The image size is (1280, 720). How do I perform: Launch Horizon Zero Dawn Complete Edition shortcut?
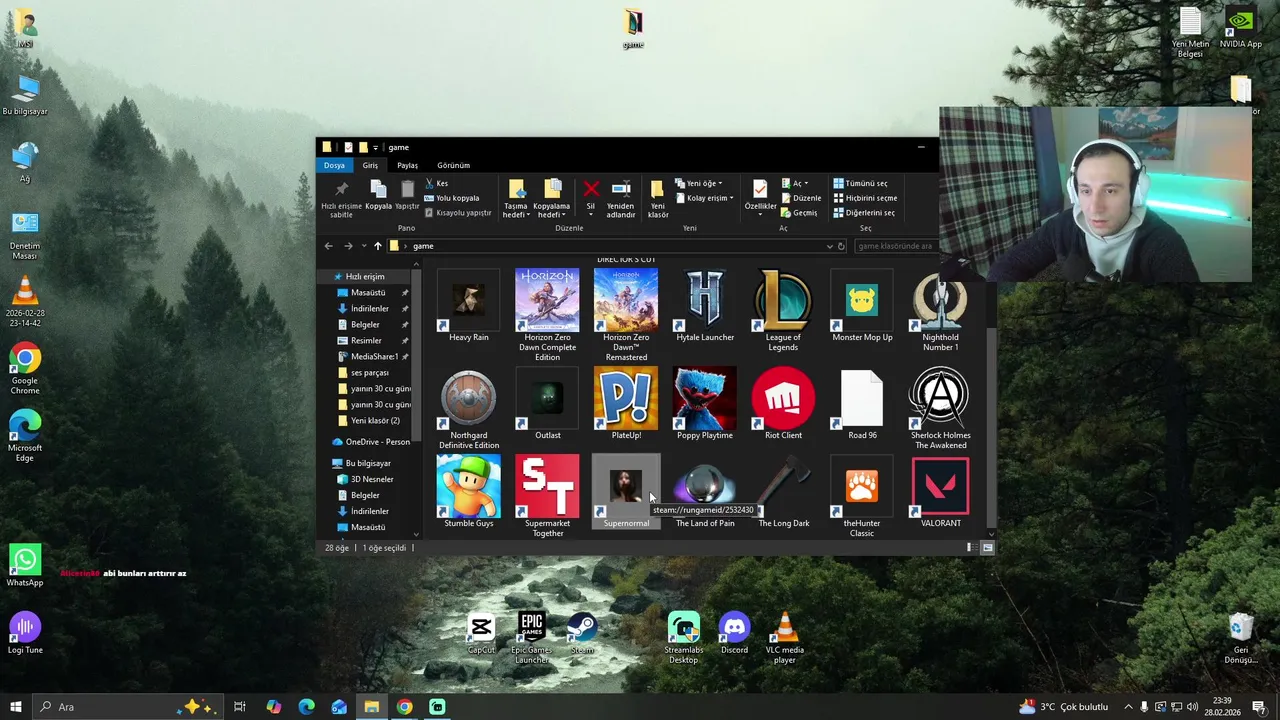point(547,314)
